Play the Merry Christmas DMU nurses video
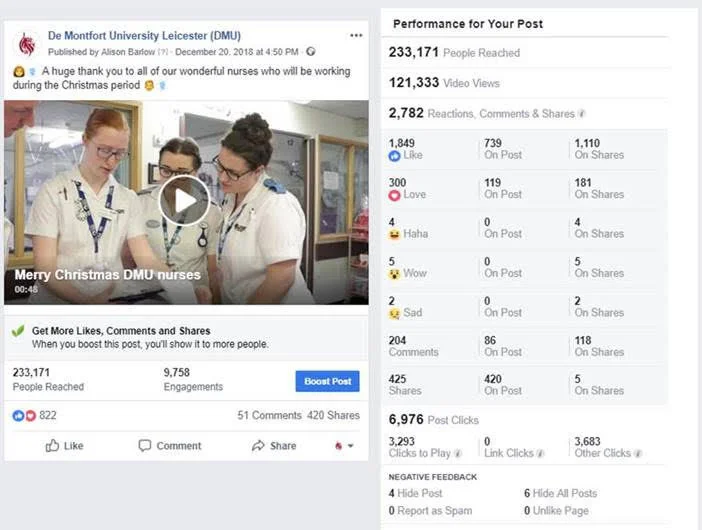 [x=184, y=200]
